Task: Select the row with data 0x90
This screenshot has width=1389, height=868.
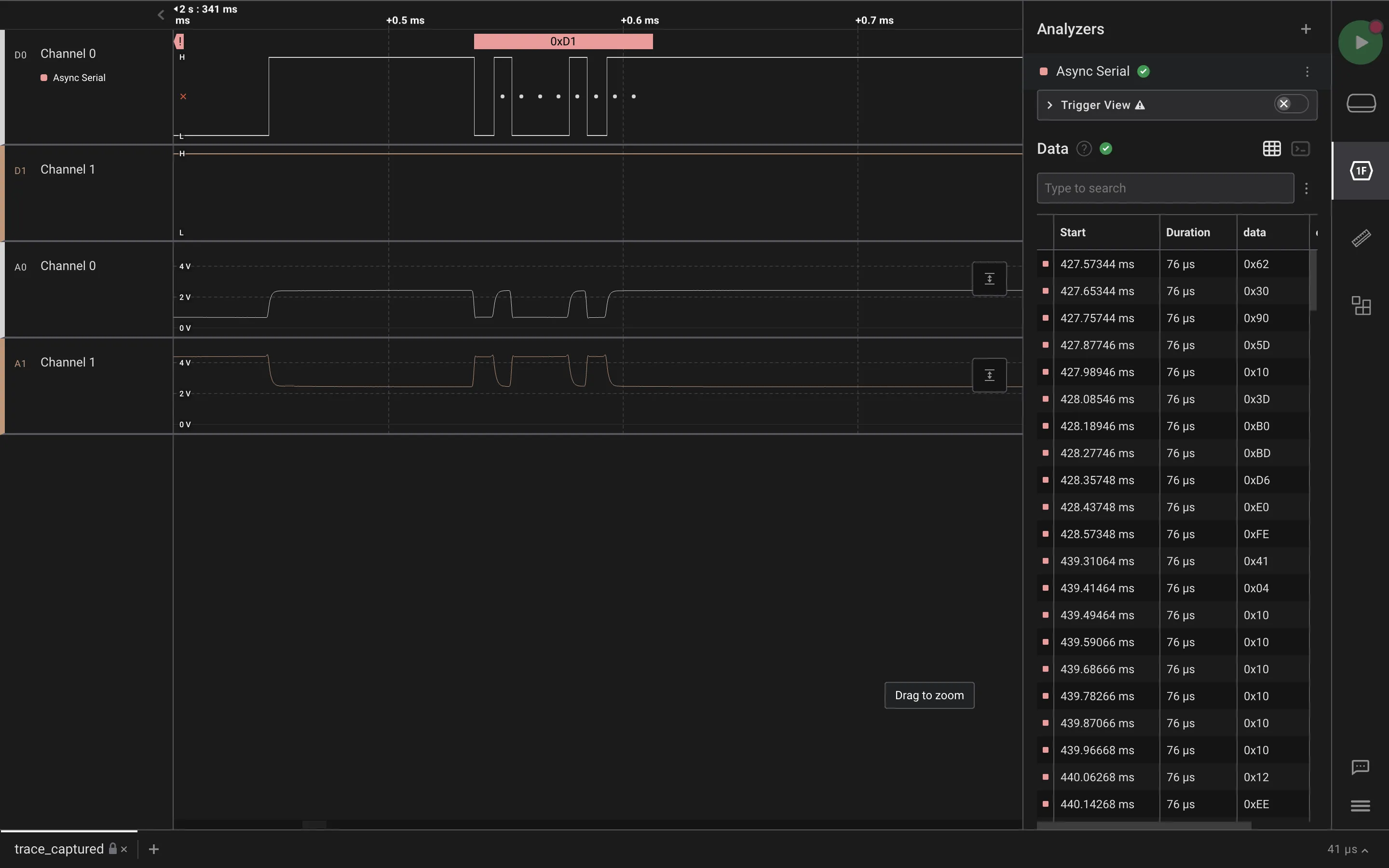Action: click(x=1173, y=318)
